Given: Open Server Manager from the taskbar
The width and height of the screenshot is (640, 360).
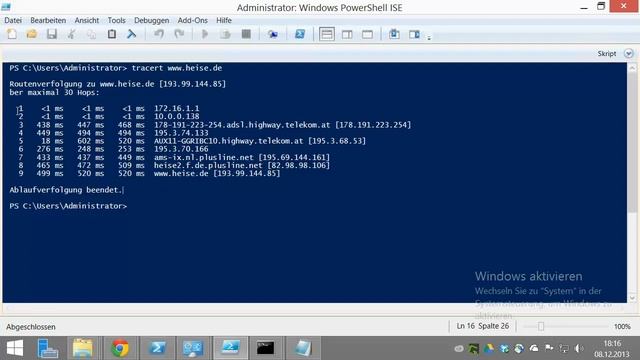Looking at the screenshot, I should [x=47, y=348].
